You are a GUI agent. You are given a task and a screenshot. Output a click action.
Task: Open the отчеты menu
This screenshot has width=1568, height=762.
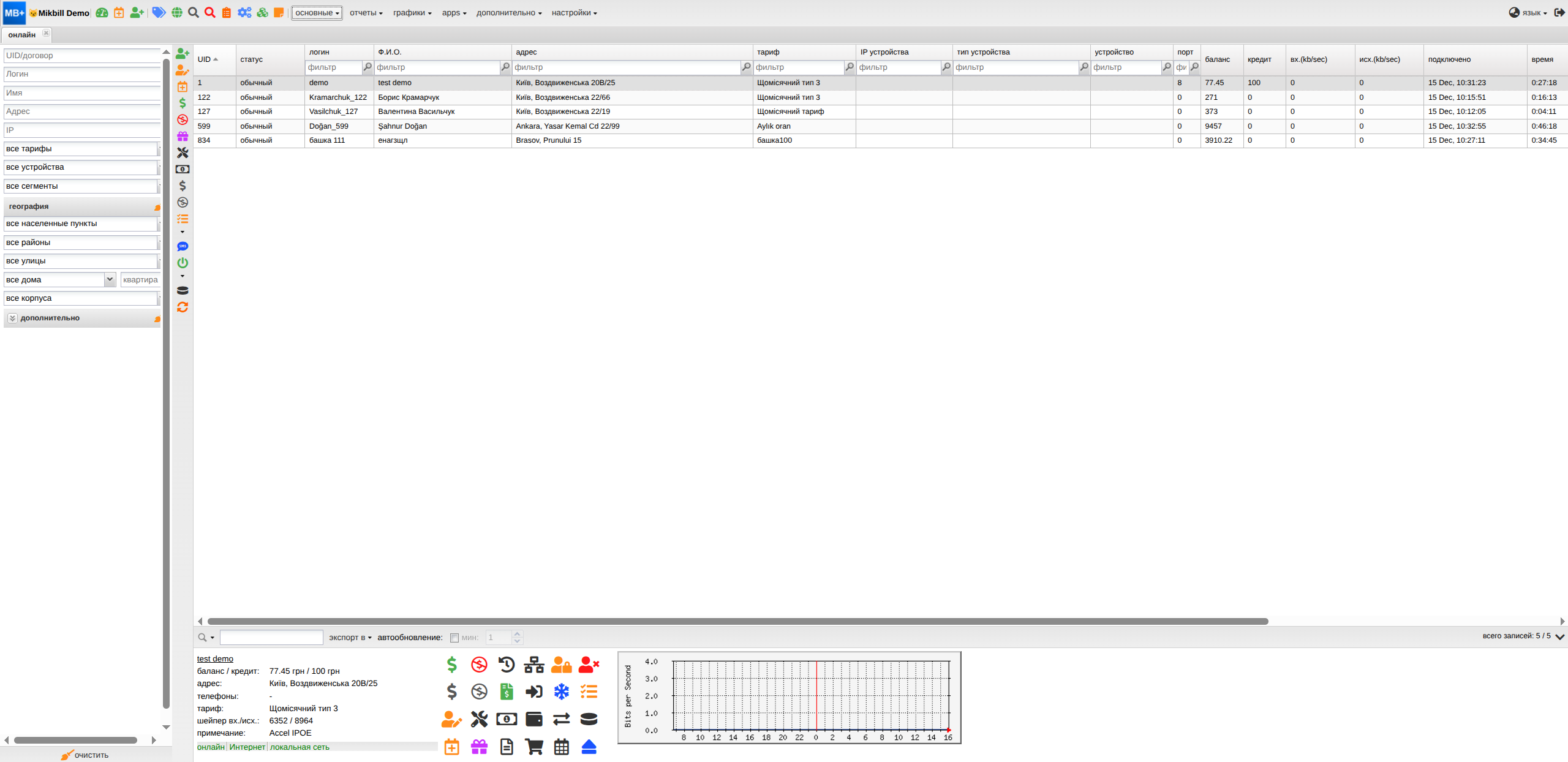pos(366,13)
